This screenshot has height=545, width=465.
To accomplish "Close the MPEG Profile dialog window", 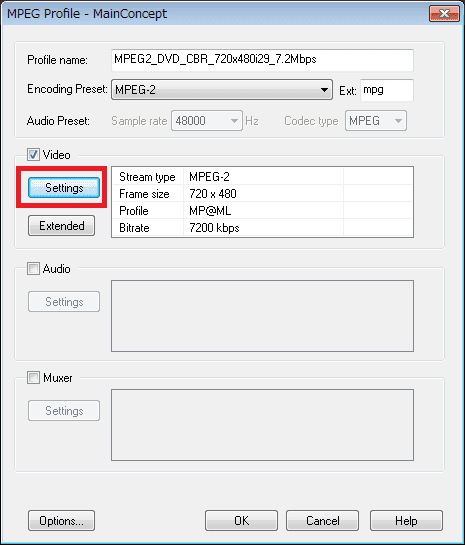I will pyautogui.click(x=444, y=13).
